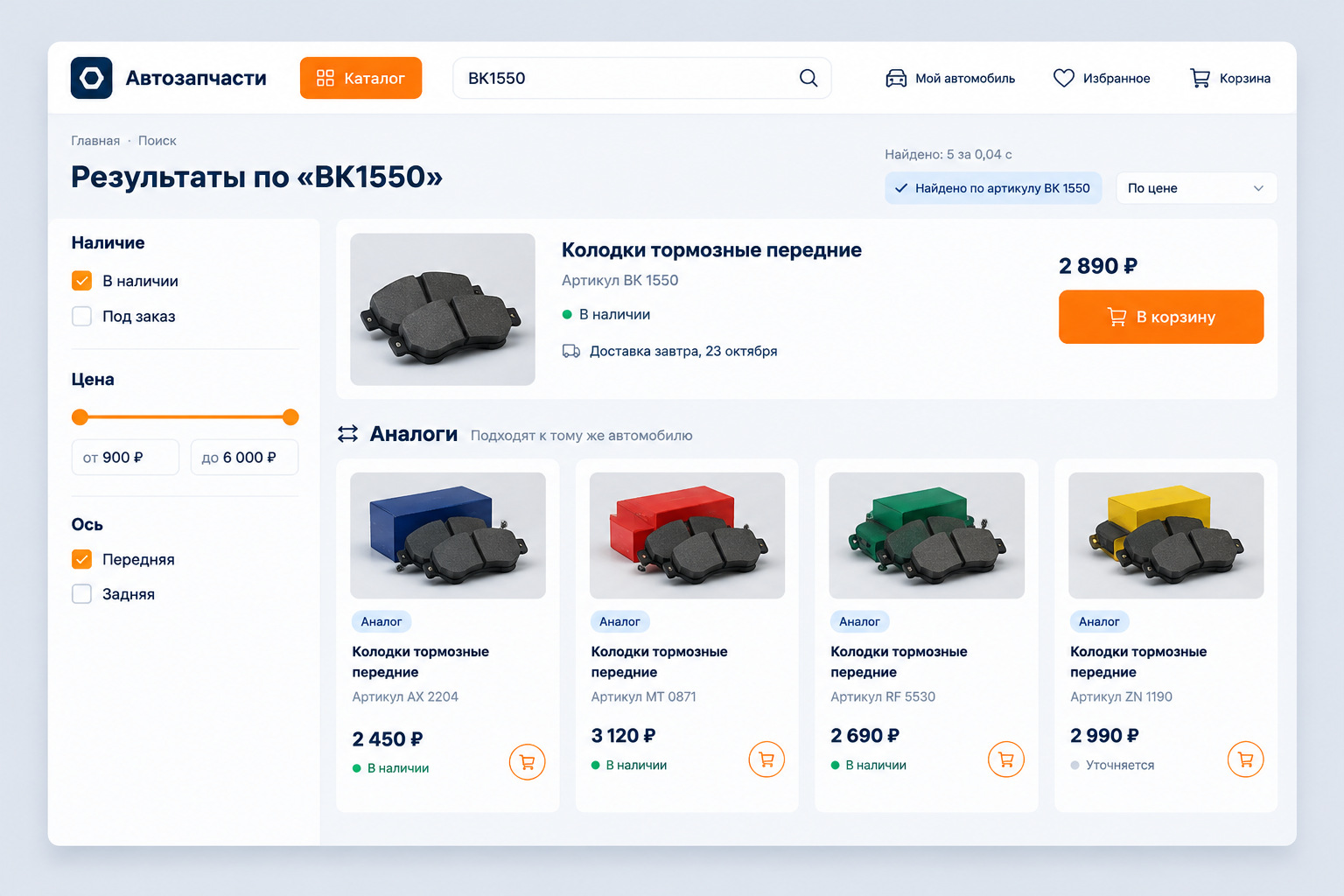Add RF 5530 analog to cart
The image size is (1344, 896).
(1006, 759)
